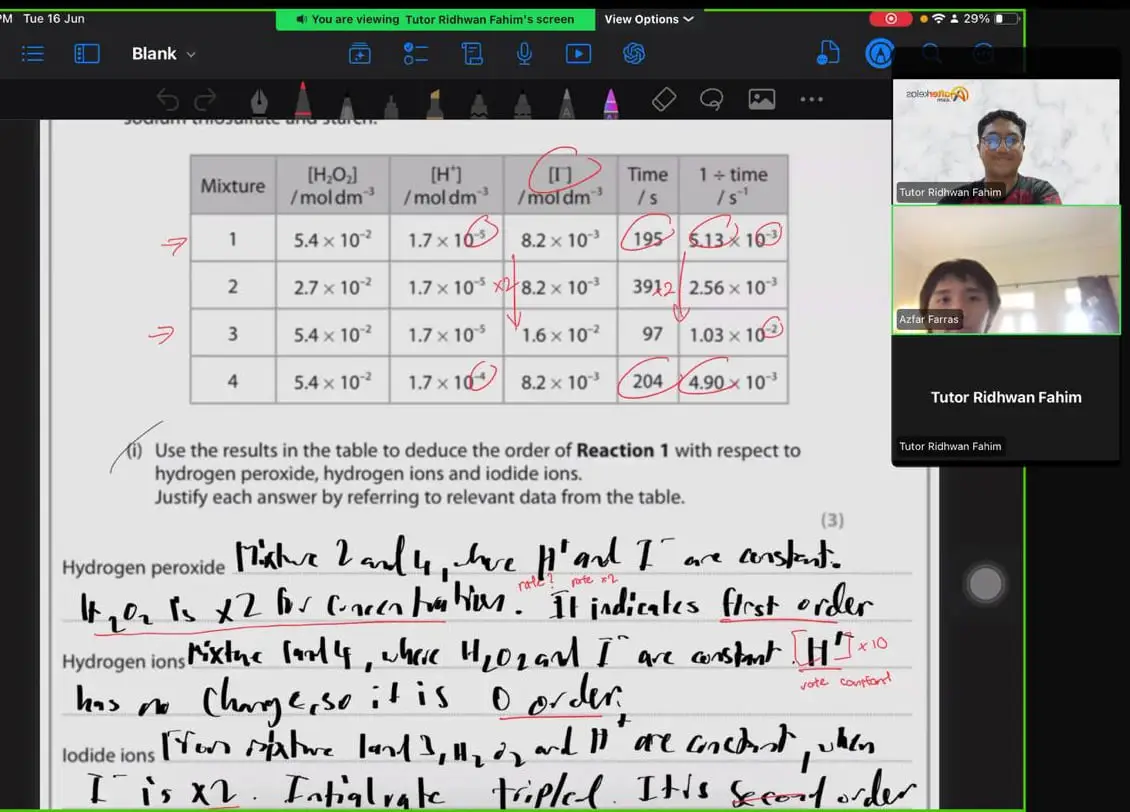The height and width of the screenshot is (812, 1130).
Task: Click the 'You are viewing' screen share banner
Action: [x=435, y=19]
